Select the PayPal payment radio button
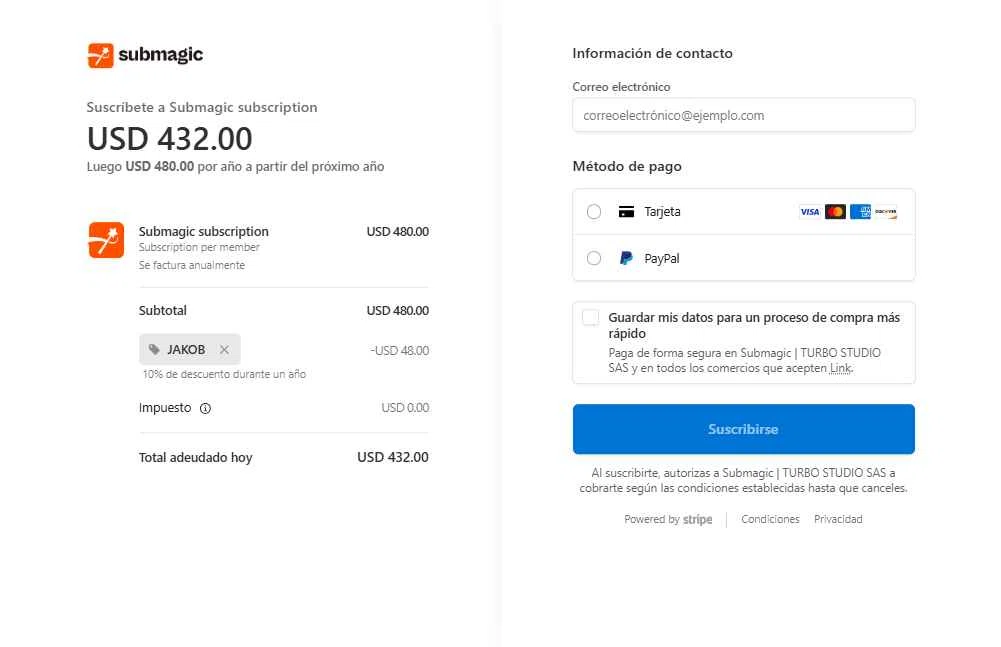Image resolution: width=1001 pixels, height=647 pixels. click(594, 258)
